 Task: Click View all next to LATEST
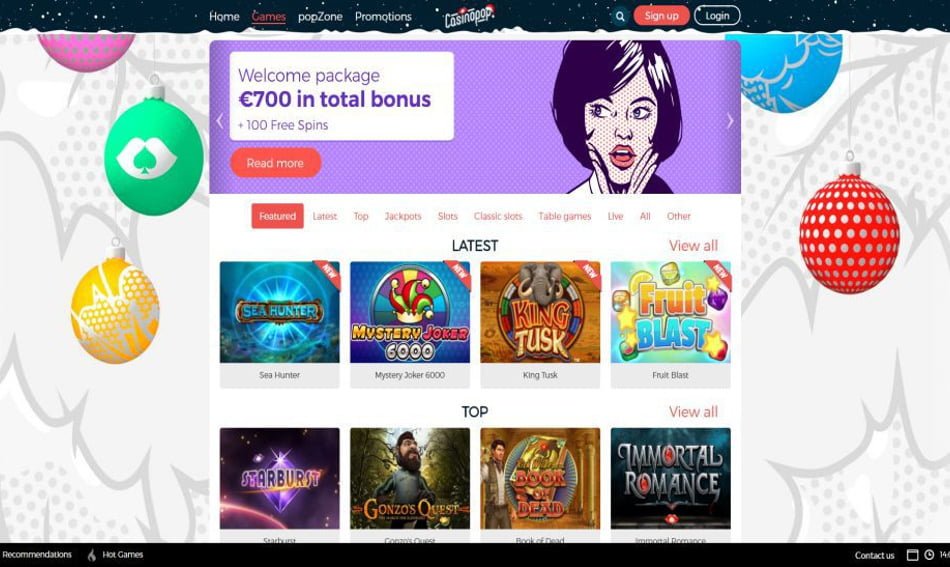[x=693, y=246]
